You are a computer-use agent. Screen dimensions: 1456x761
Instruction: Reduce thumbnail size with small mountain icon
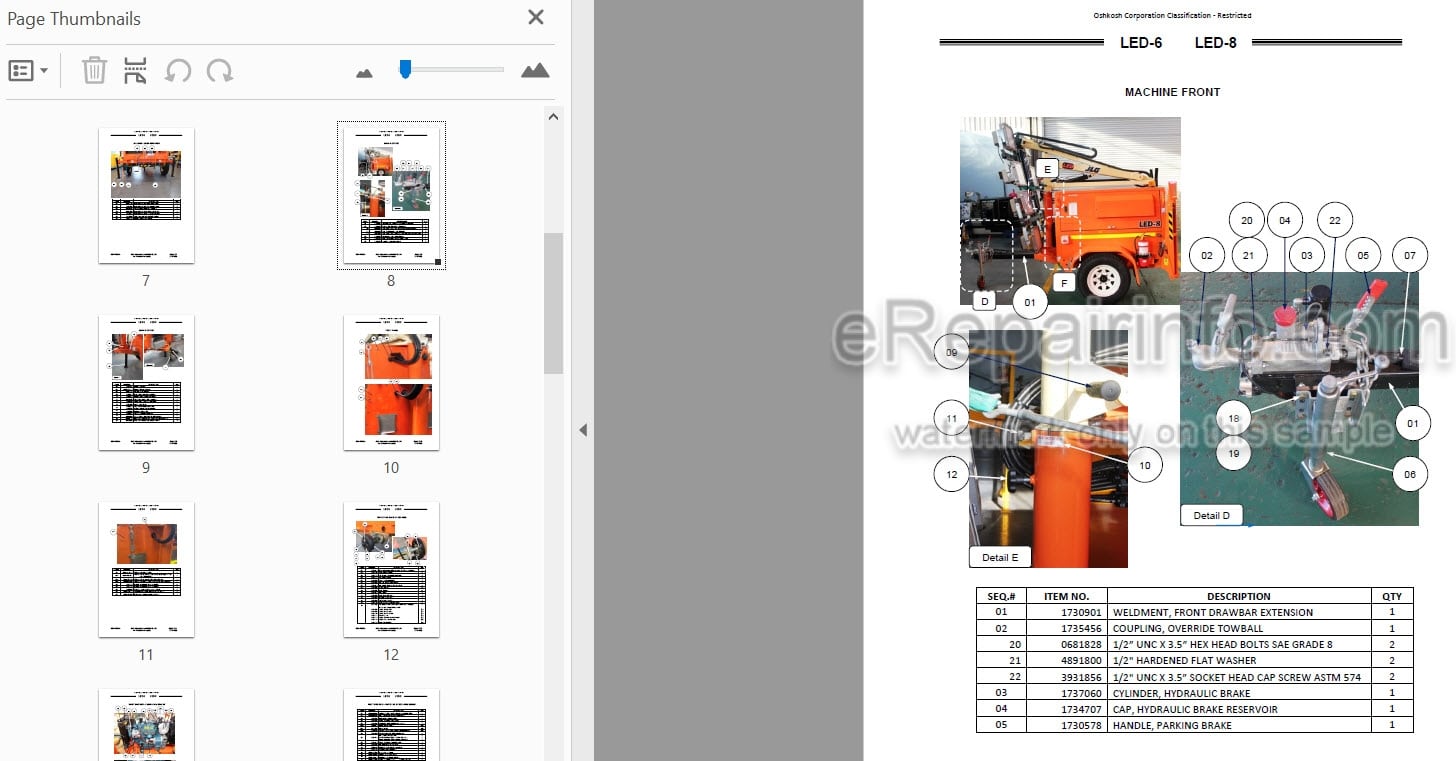click(364, 72)
